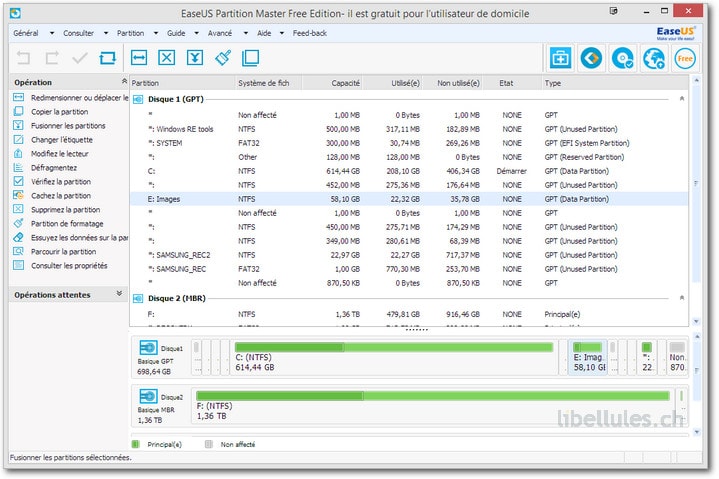This screenshot has width=719, height=479.
Task: Click the Redimensionner ou déplacer sidebar icon
Action: [x=18, y=97]
